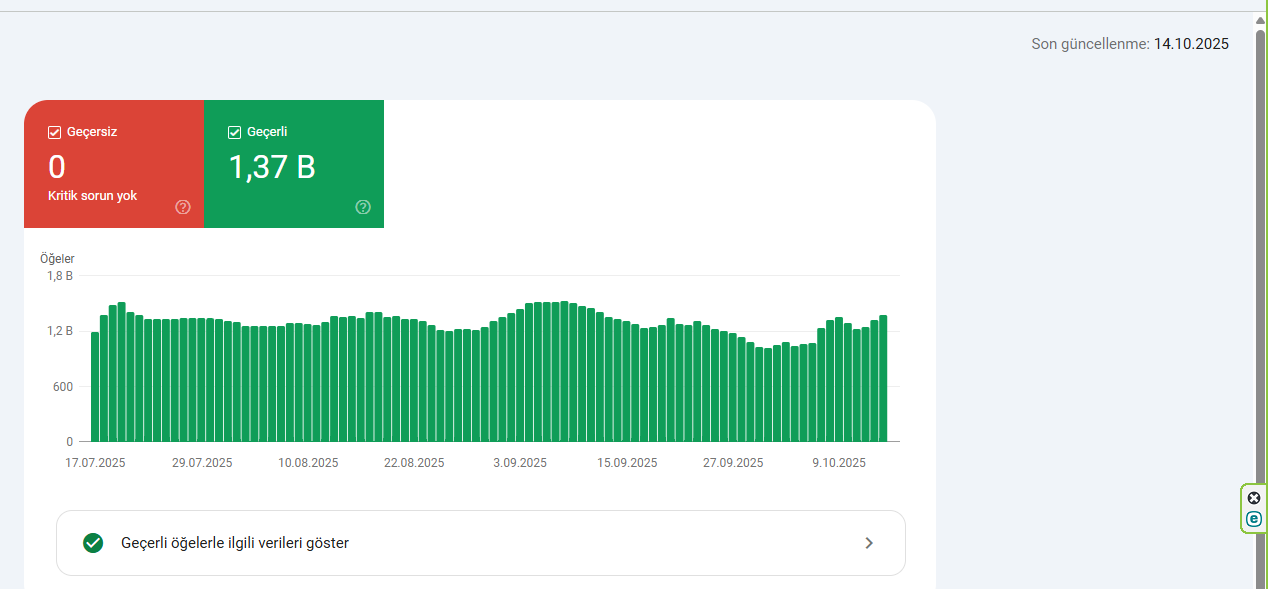This screenshot has height=589, width=1268.
Task: Click the bar above 29.07.2025 label
Action: point(202,380)
